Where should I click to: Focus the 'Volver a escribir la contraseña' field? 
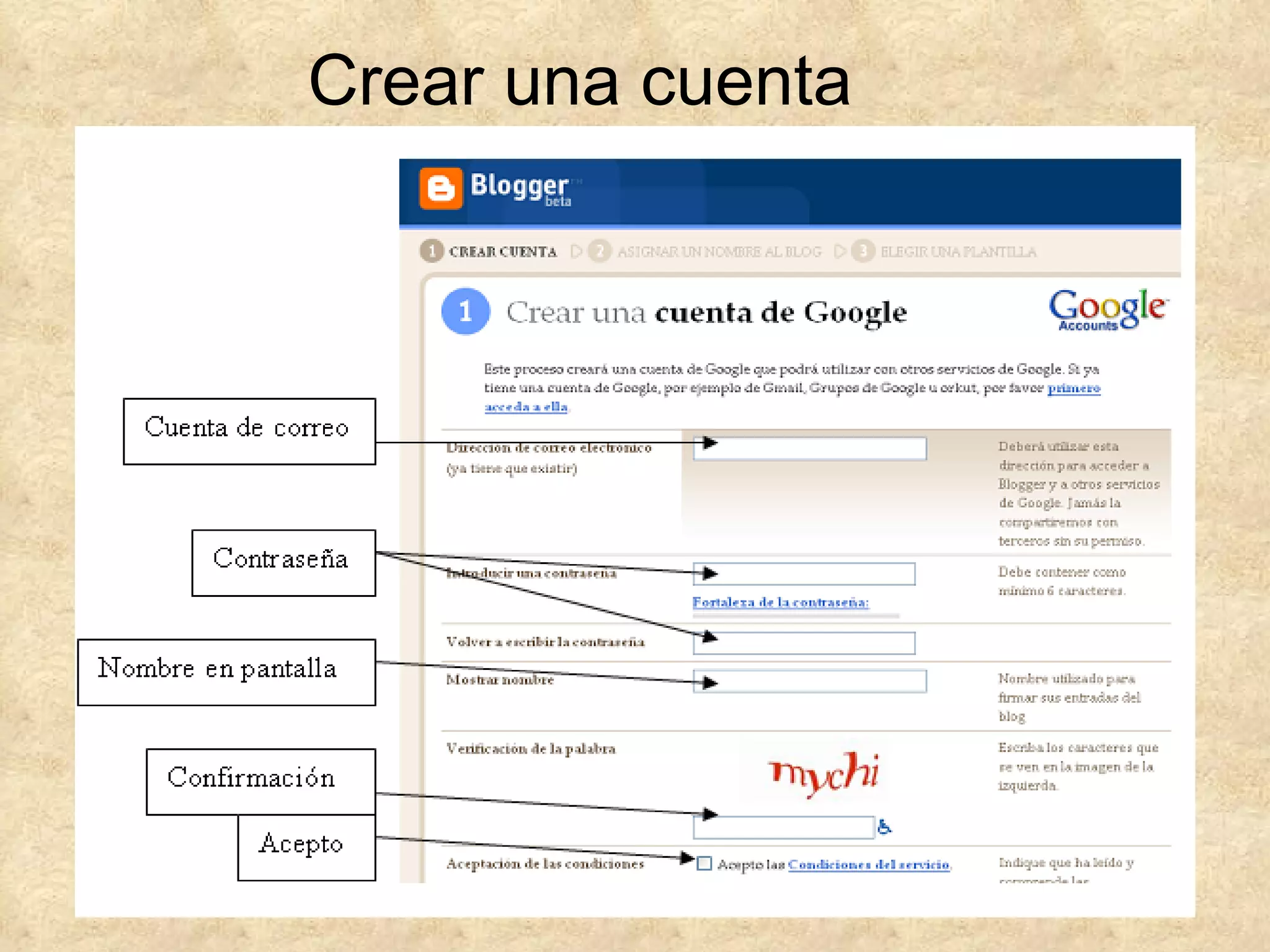804,643
